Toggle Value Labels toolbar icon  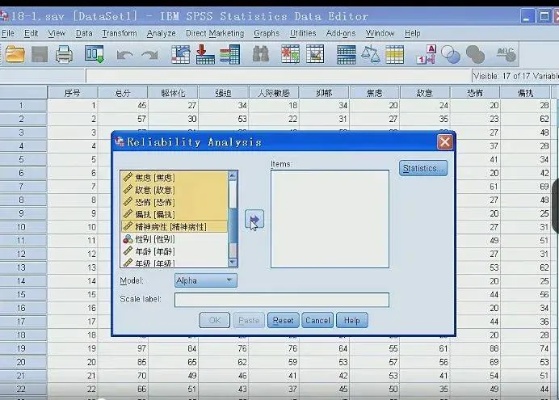(x=426, y=55)
